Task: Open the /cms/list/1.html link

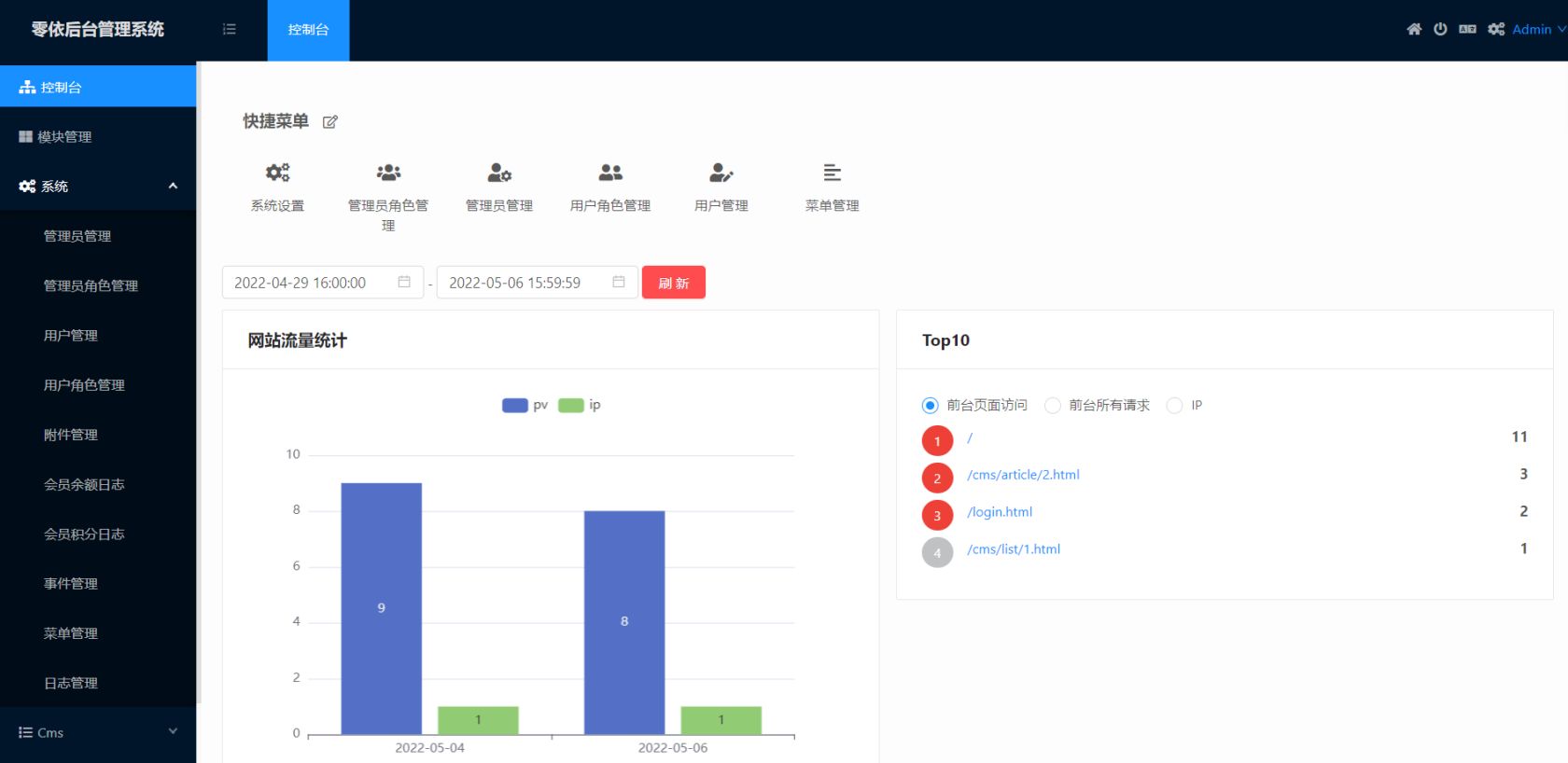Action: tap(1014, 549)
